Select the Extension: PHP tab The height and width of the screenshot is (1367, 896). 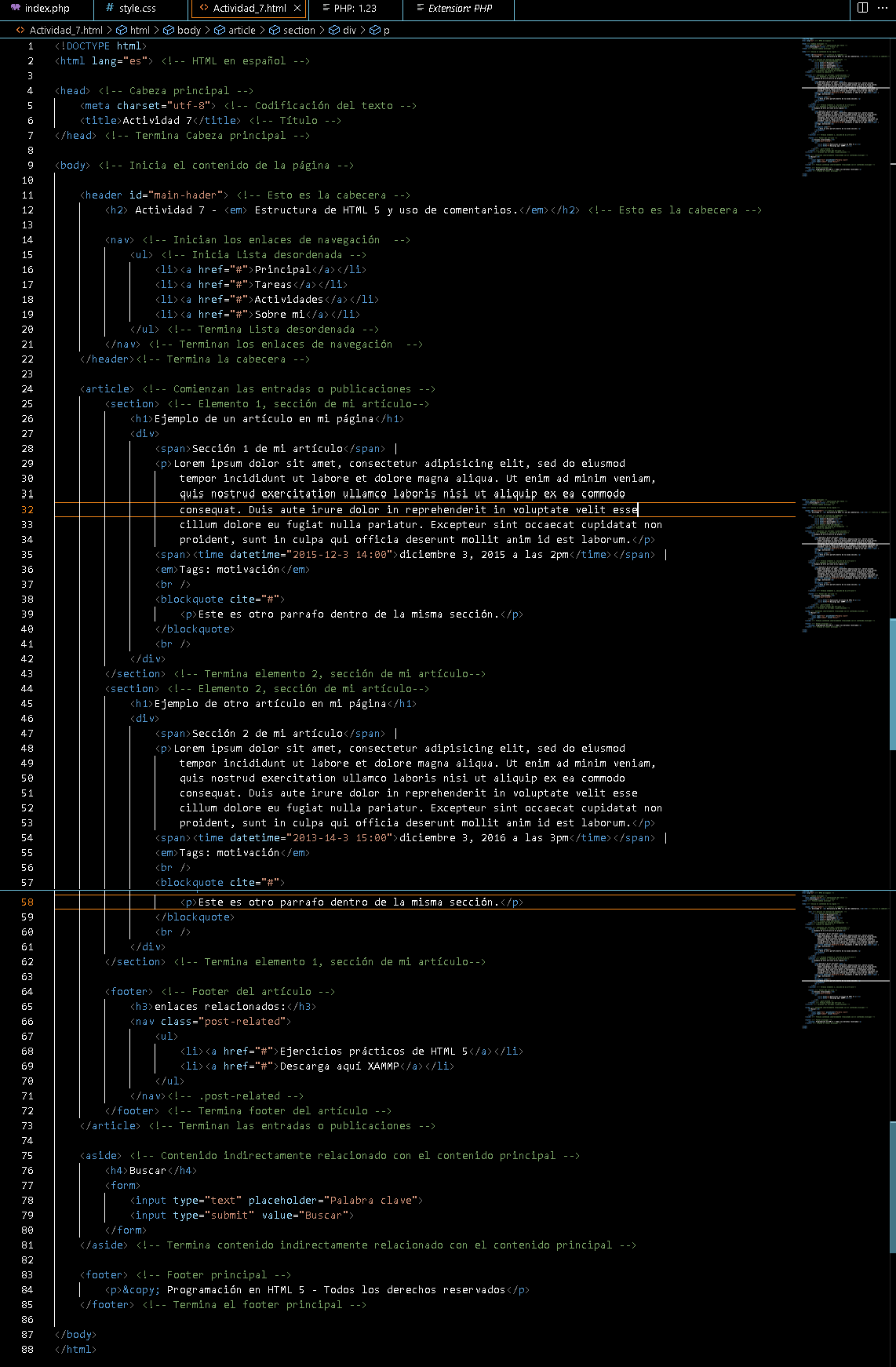(460, 9)
